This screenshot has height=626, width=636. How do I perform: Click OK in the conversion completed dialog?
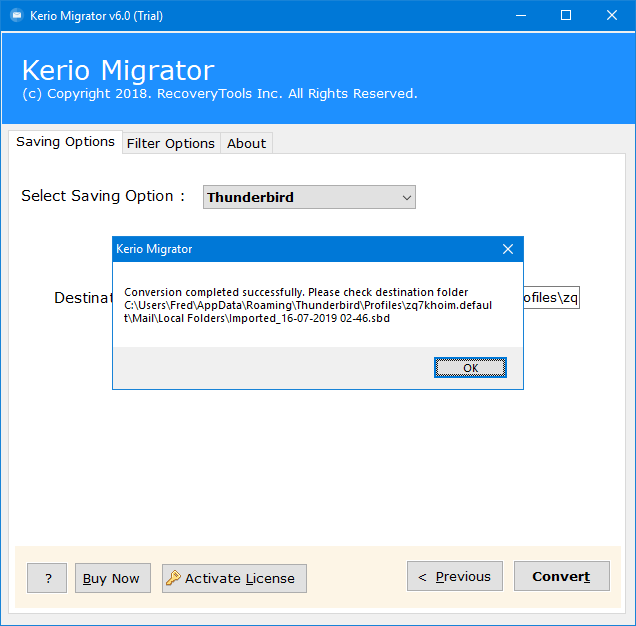470,368
